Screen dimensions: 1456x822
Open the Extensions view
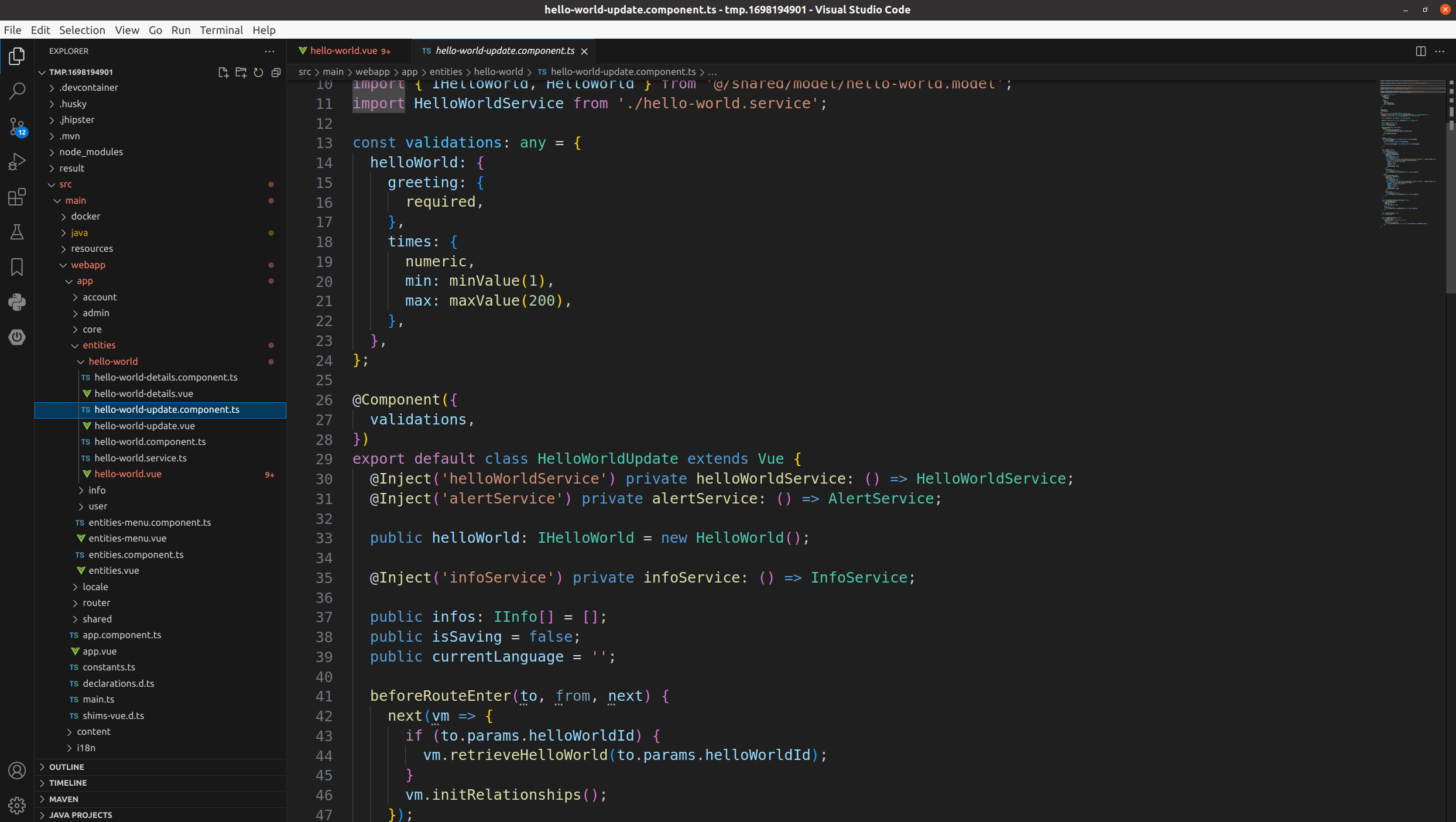[x=17, y=197]
